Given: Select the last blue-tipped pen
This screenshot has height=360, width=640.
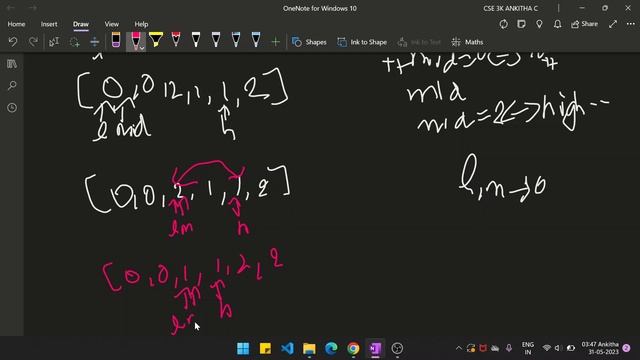Looking at the screenshot, I should (x=256, y=40).
